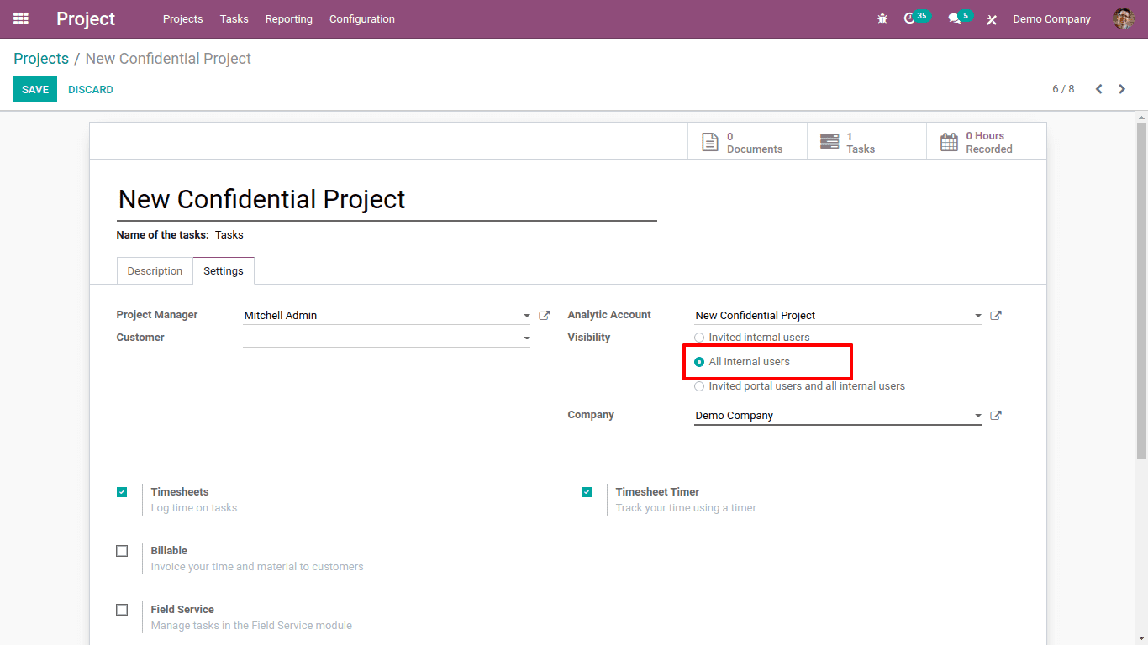Open the user avatar menu
This screenshot has width=1148, height=645.
click(x=1123, y=19)
